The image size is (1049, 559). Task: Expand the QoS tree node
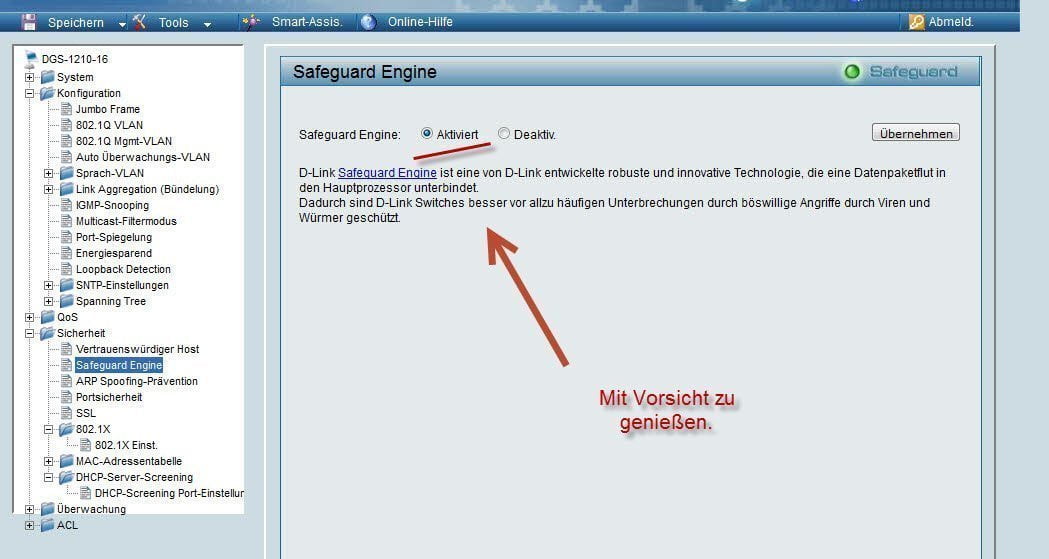(29, 318)
